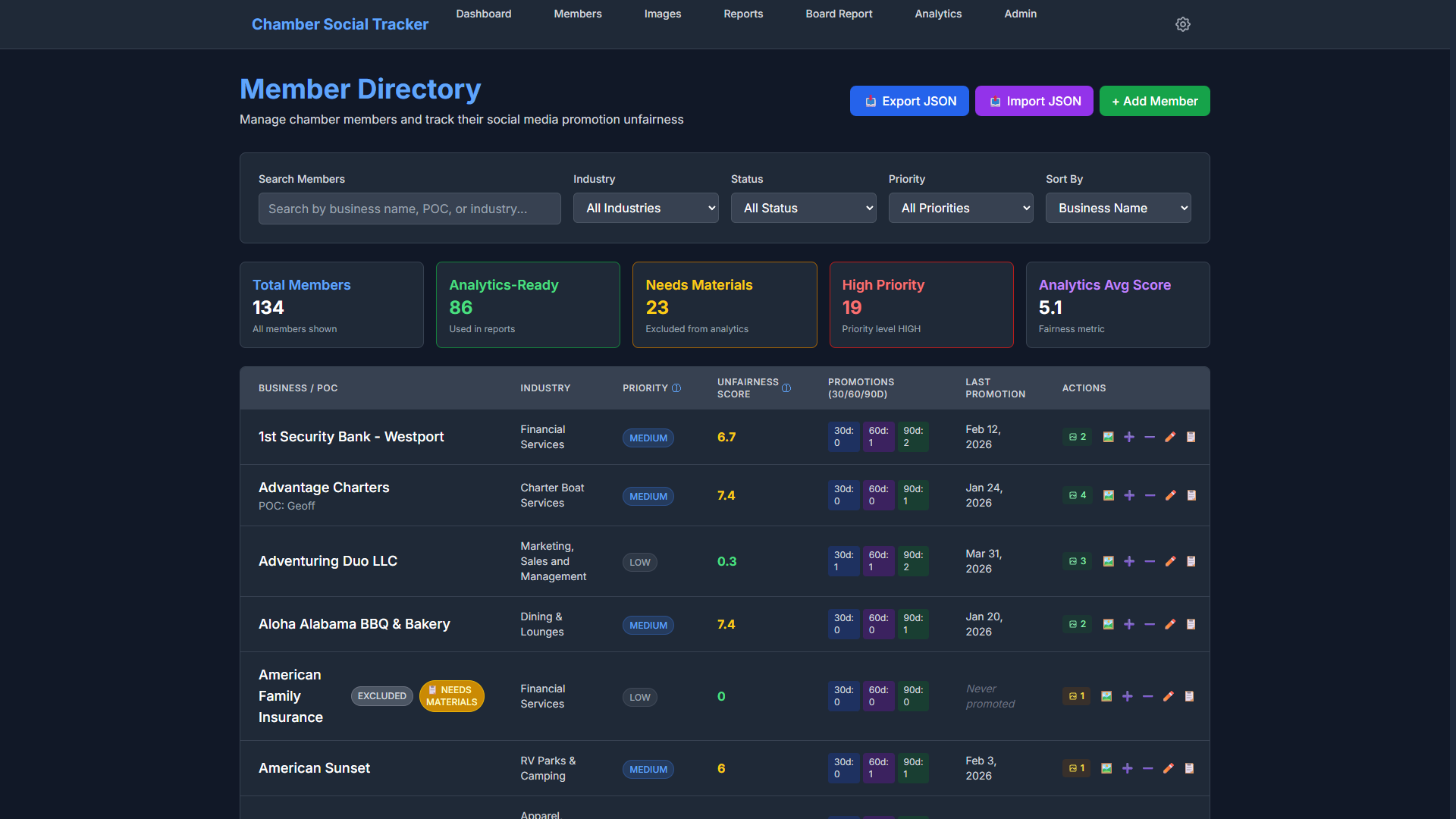Click pencil edit icon for Adventuring Duo LLC
Image resolution: width=1456 pixels, height=819 pixels.
tap(1170, 561)
